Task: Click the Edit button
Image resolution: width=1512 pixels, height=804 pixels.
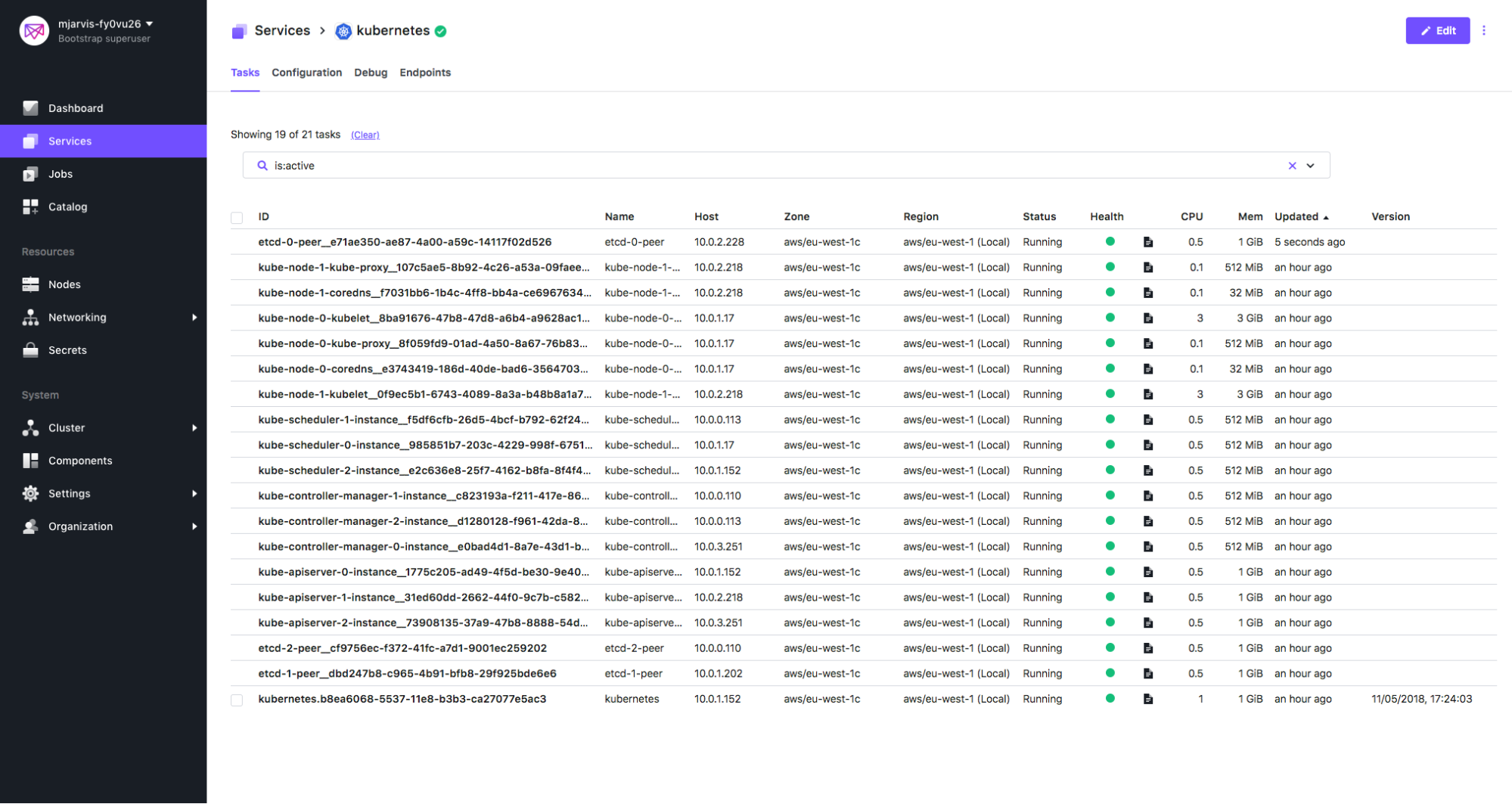Action: pyautogui.click(x=1437, y=30)
